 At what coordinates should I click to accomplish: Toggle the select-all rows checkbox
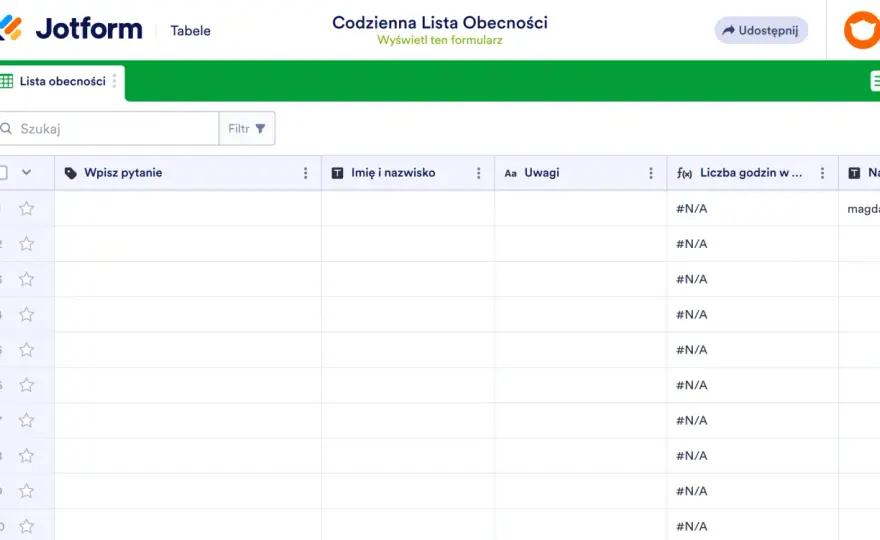click(x=3, y=172)
